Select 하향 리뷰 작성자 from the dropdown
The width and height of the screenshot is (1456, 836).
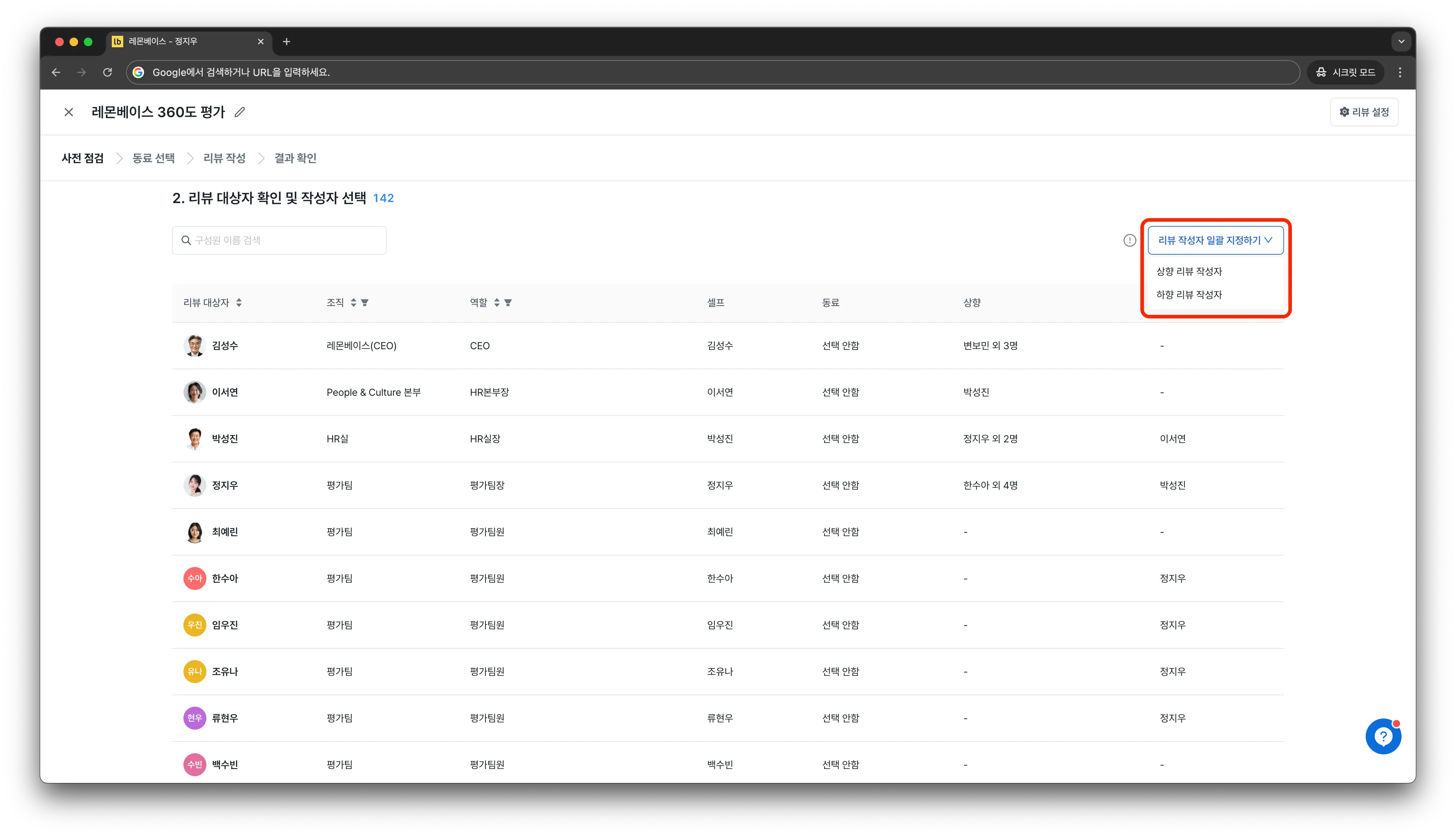pos(1189,294)
